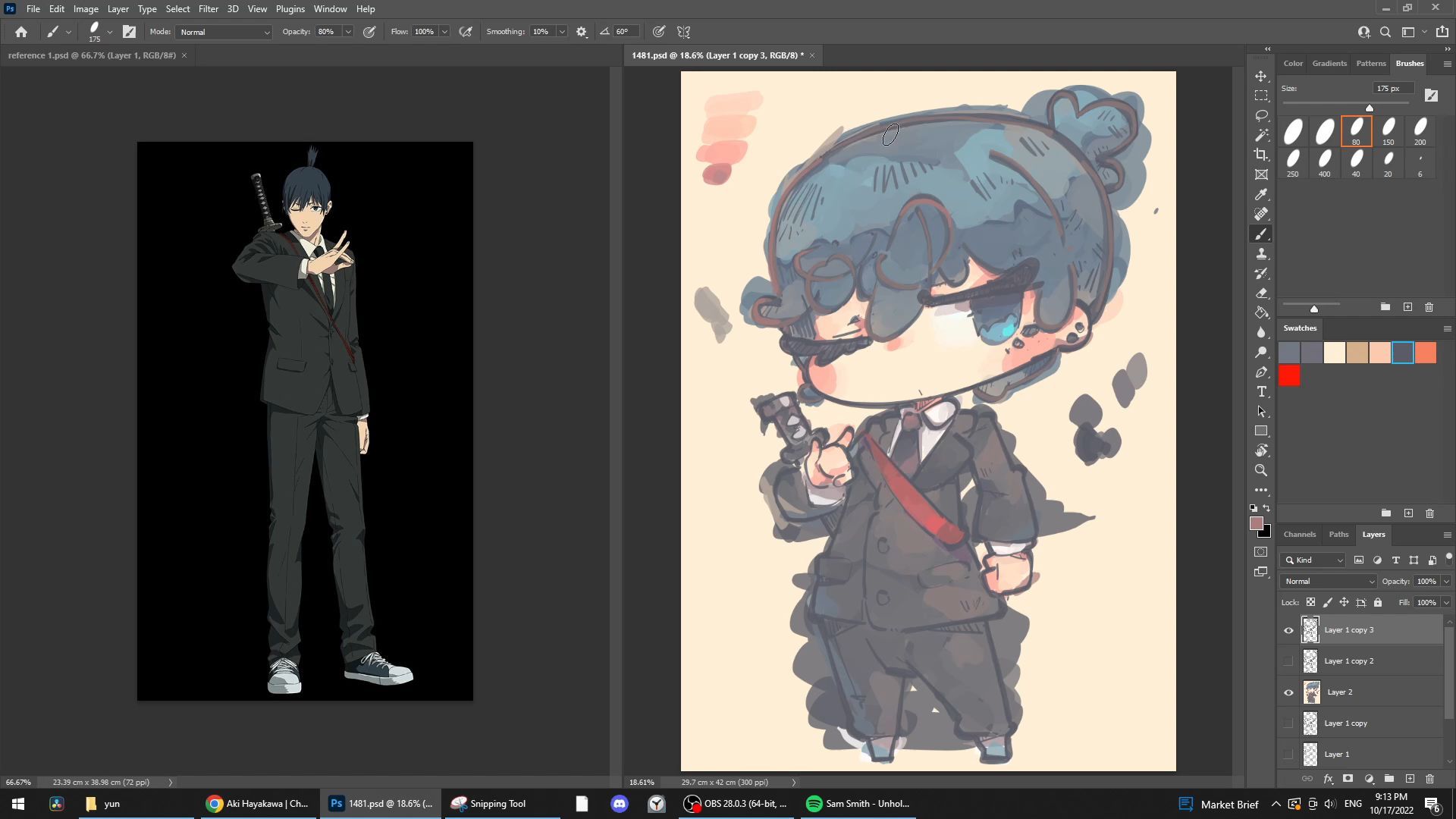Click the Home icon in options bar
The width and height of the screenshot is (1456, 819).
(21, 32)
